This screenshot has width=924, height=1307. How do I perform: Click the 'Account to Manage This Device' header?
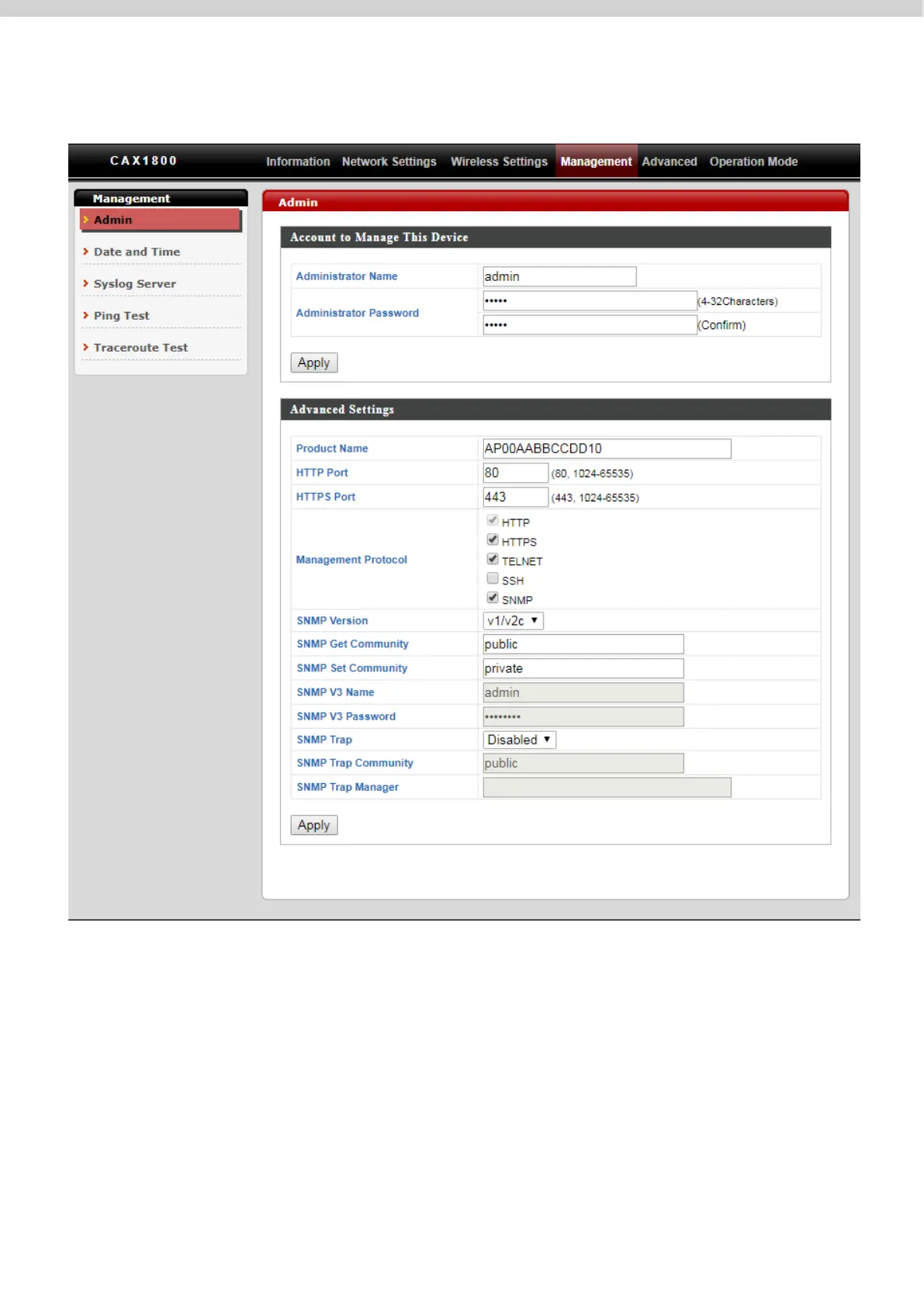379,237
